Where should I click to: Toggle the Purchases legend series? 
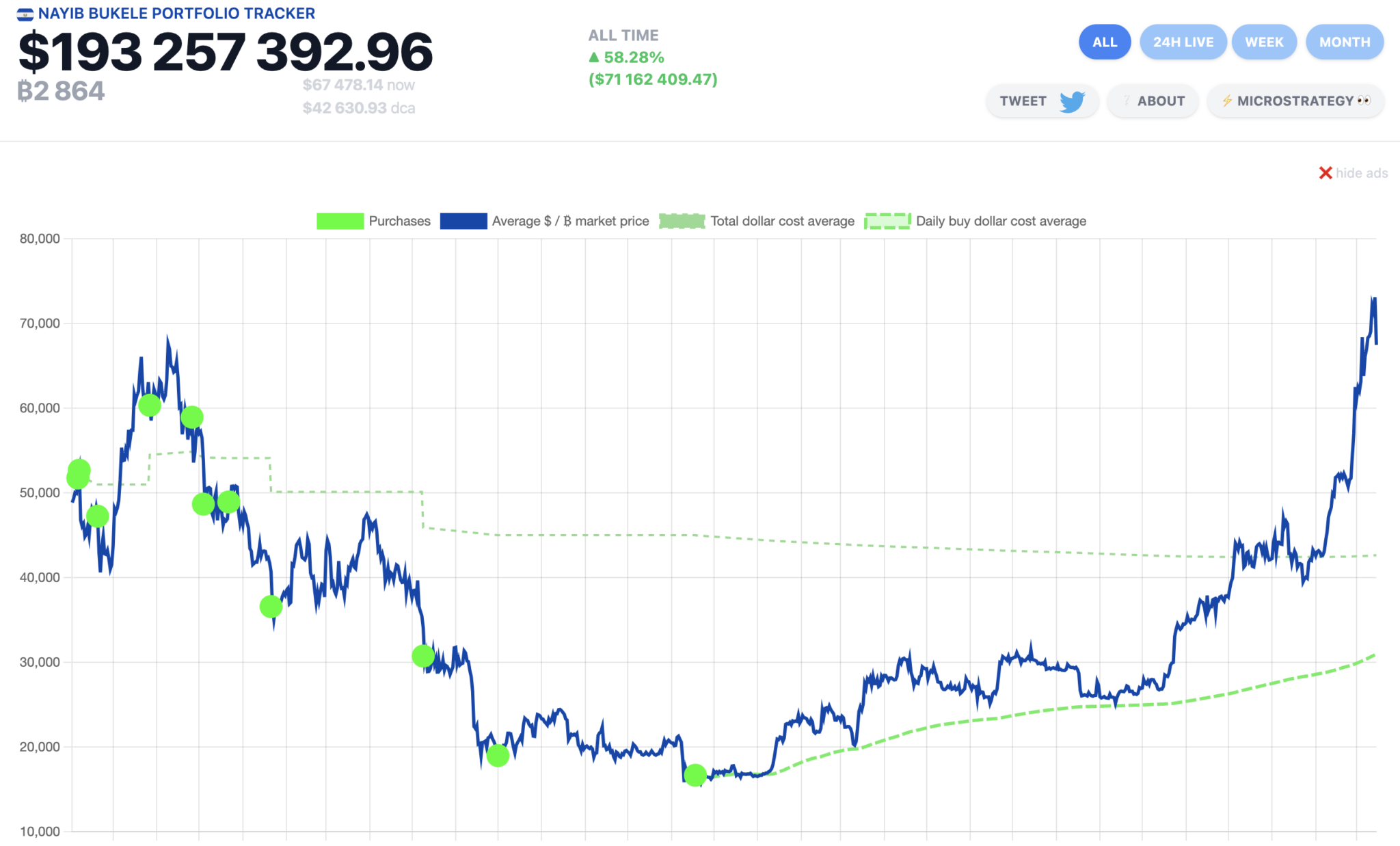click(340, 221)
